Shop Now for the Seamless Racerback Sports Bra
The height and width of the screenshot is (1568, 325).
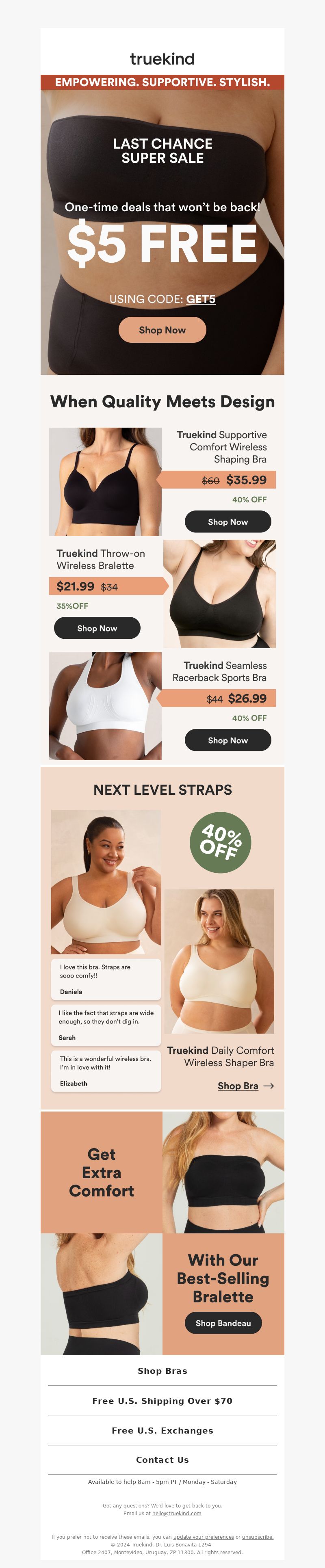[227, 740]
